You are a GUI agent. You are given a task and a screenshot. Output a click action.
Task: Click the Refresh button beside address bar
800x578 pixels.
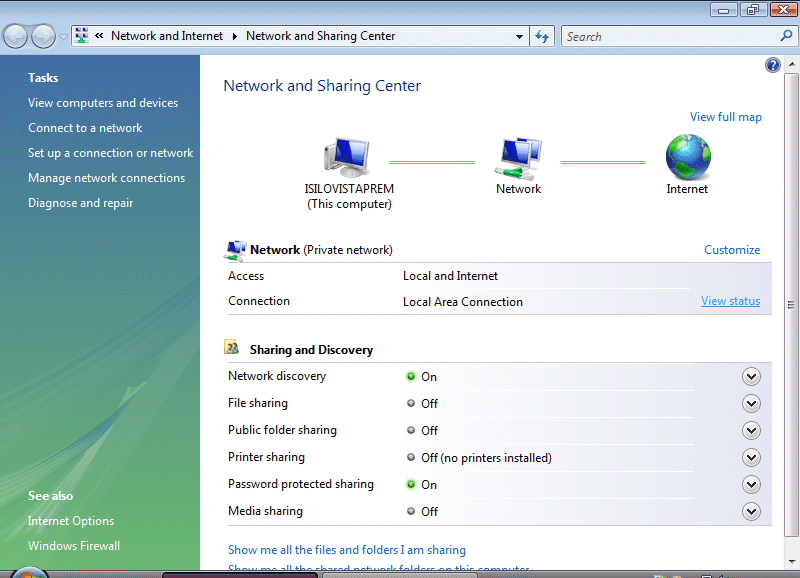[x=543, y=36]
